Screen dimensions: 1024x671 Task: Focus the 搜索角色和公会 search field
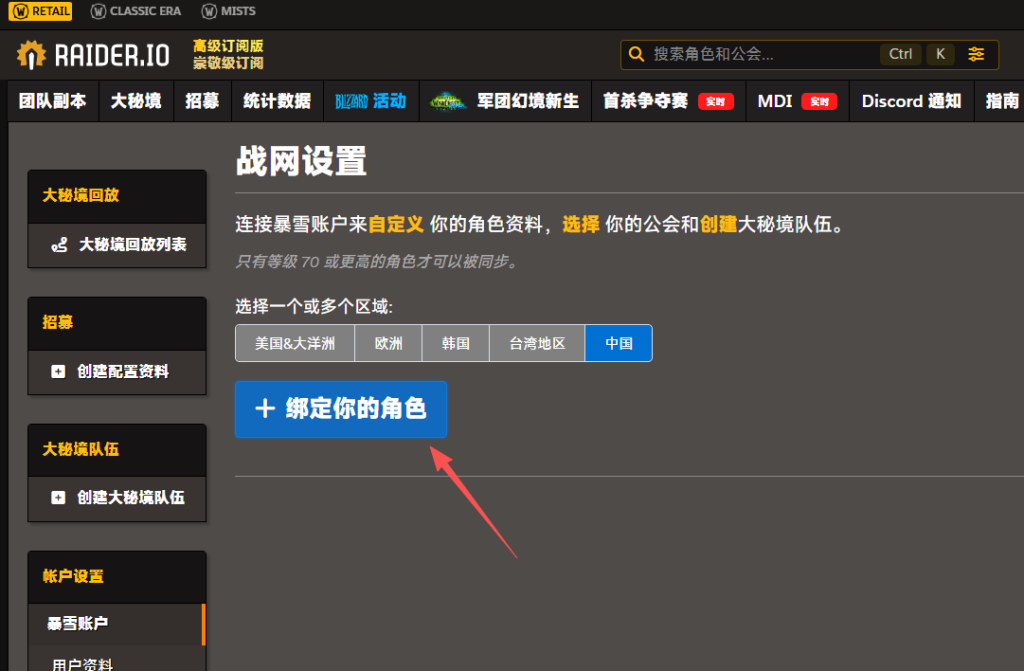pos(760,54)
